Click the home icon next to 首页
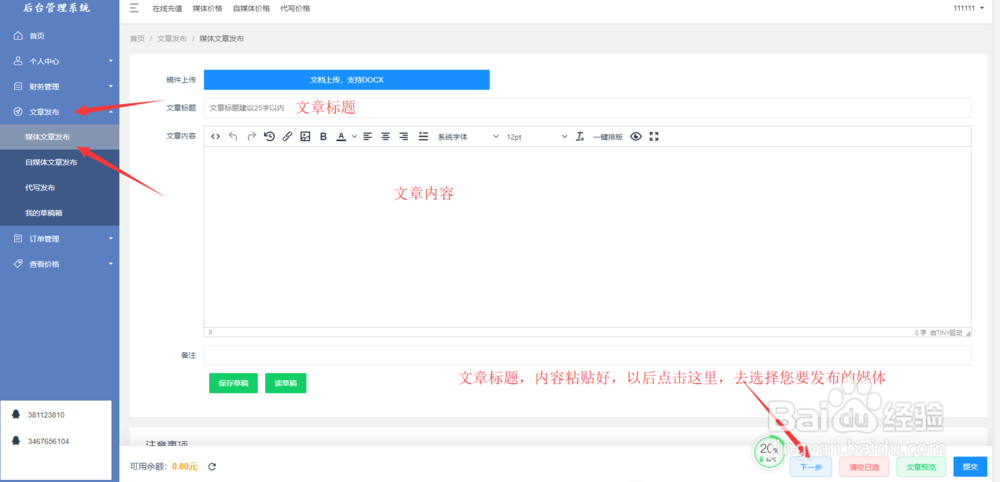Viewport: 1000px width, 482px height. 18,36
